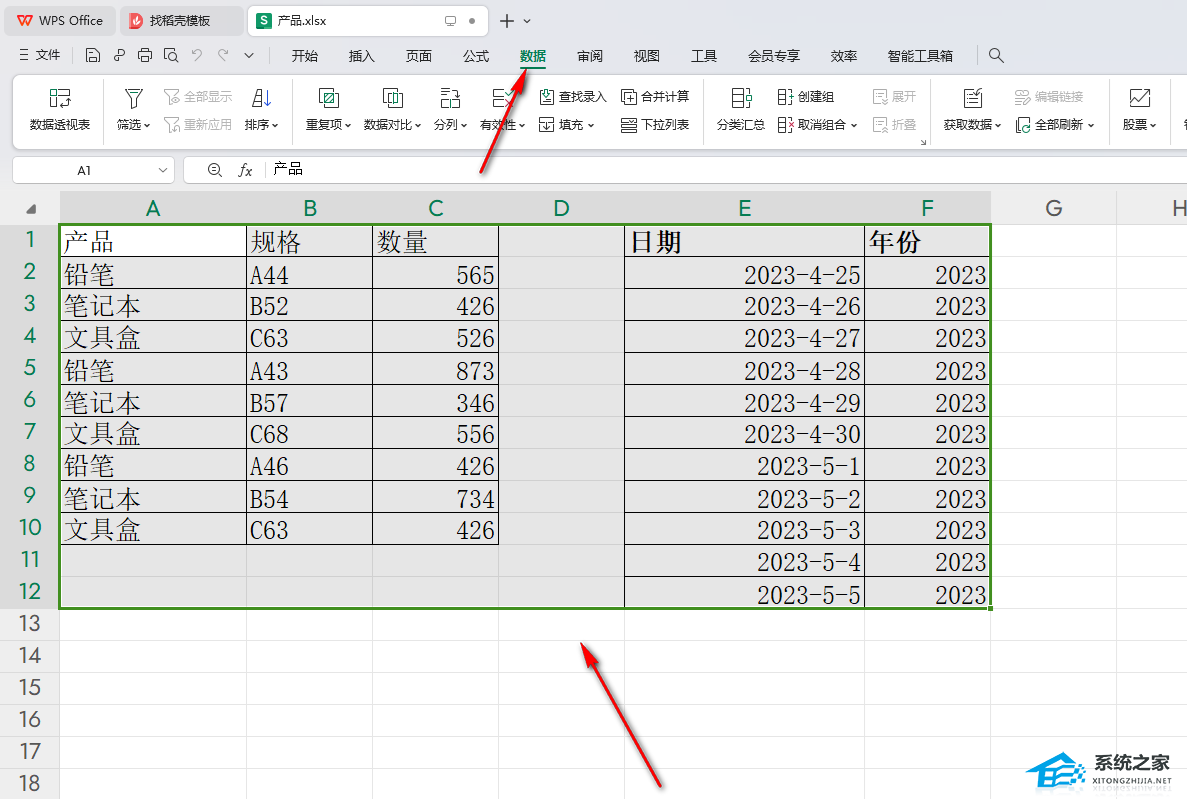Viewport: 1187px width, 799px height.
Task: Click the data tools dialog launcher arrow
Action: pyautogui.click(x=923, y=142)
